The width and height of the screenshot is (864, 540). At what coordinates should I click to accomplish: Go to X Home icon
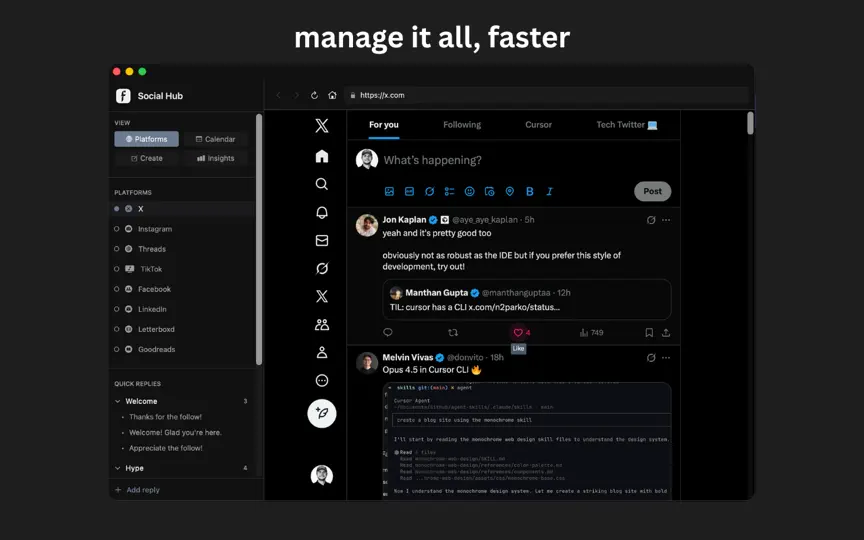[x=322, y=156]
